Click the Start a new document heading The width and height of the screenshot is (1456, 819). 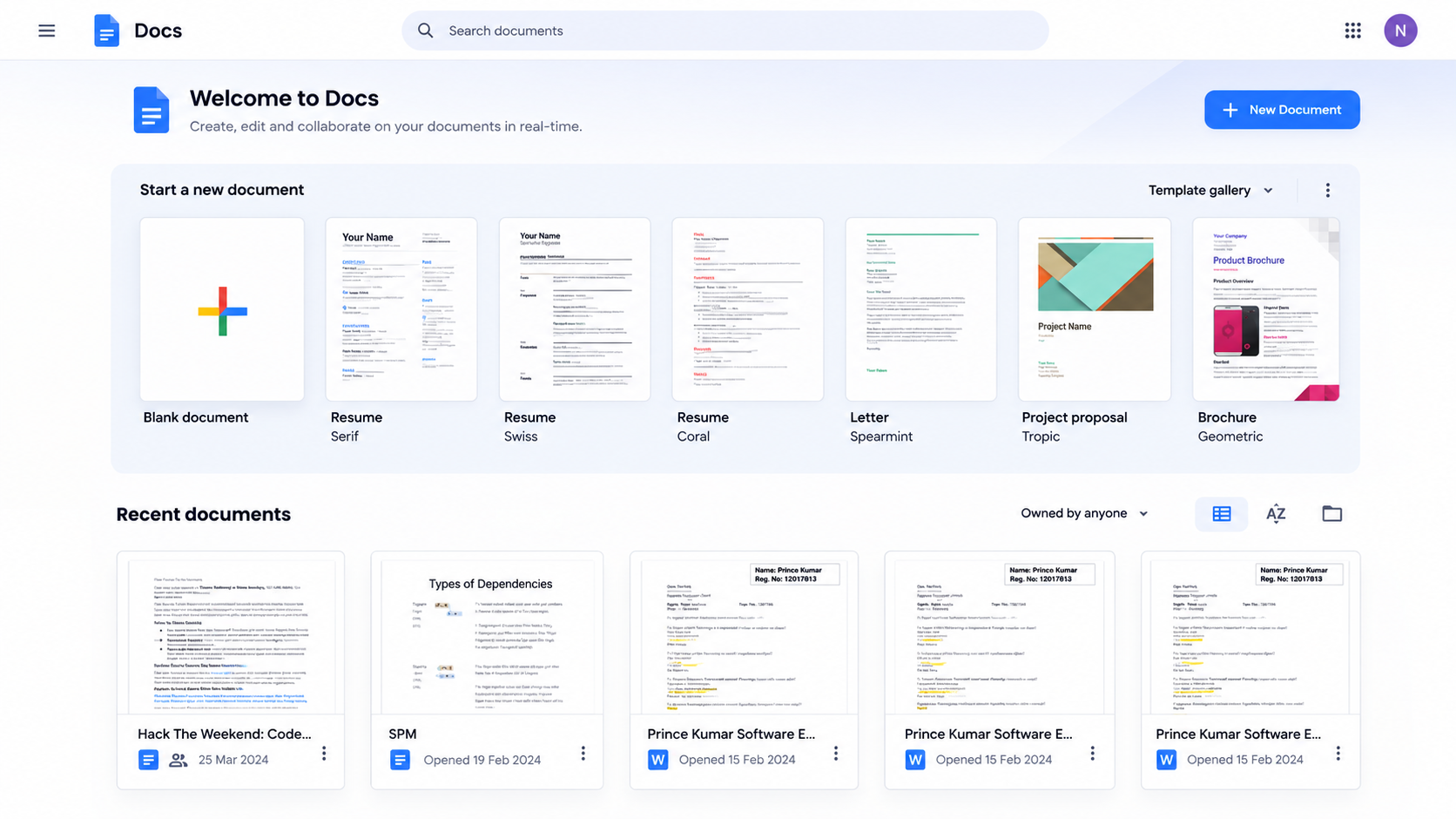point(222,190)
